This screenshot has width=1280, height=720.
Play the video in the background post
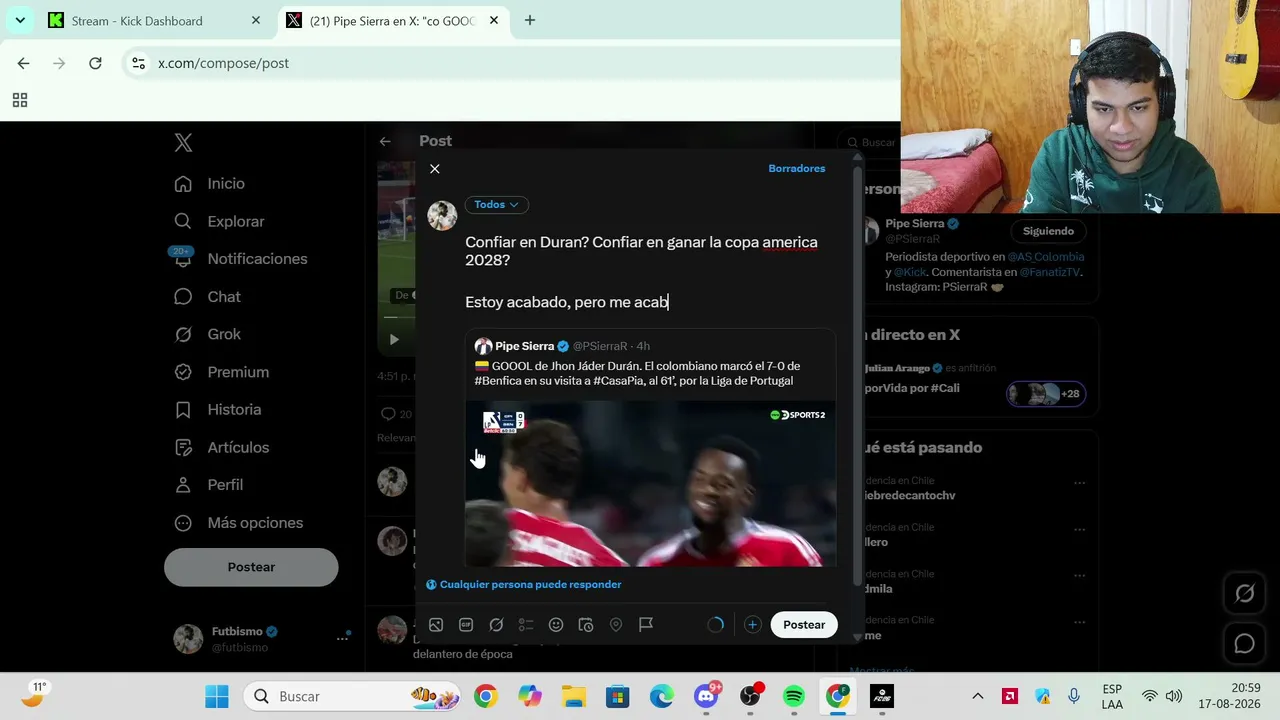click(394, 339)
